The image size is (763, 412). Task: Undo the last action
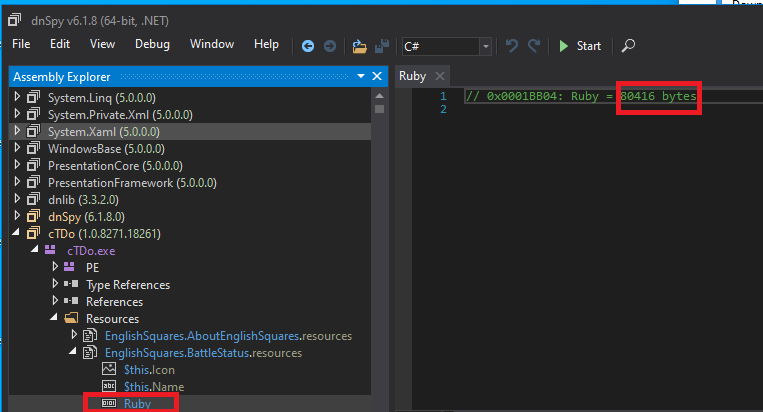[x=511, y=46]
